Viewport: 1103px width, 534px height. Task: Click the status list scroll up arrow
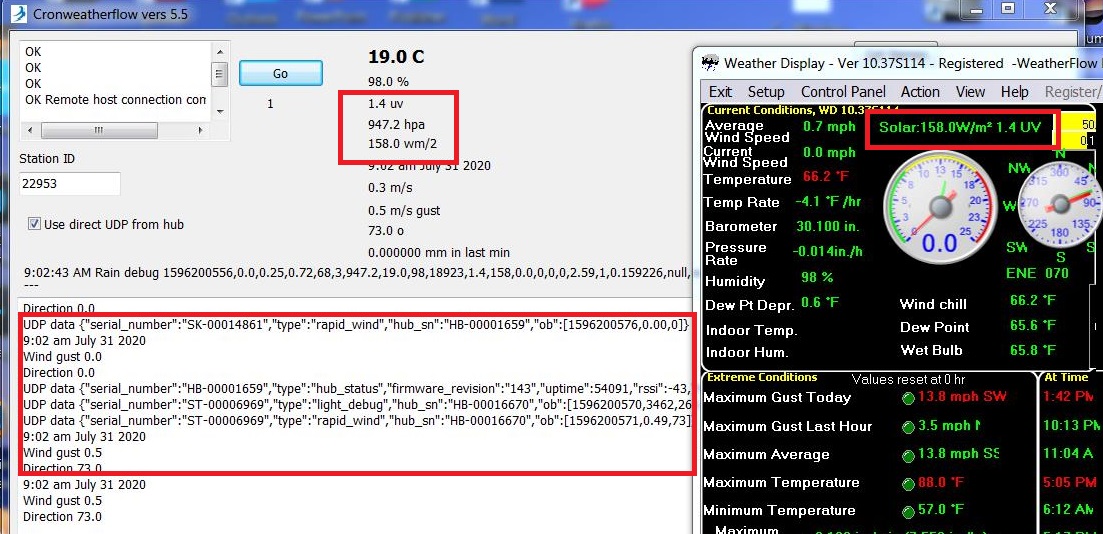[x=219, y=51]
